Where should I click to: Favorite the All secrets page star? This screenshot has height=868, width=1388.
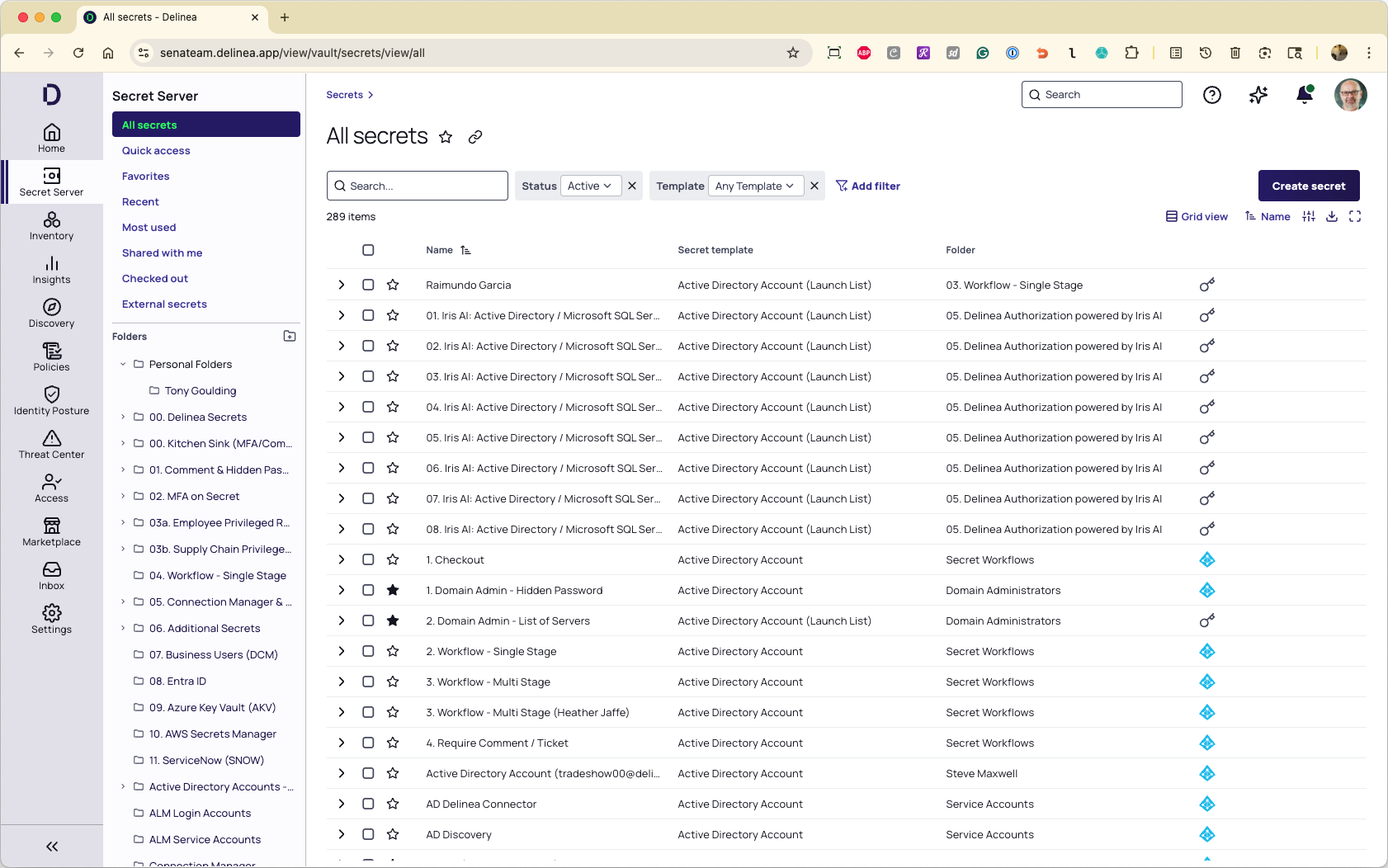click(446, 137)
